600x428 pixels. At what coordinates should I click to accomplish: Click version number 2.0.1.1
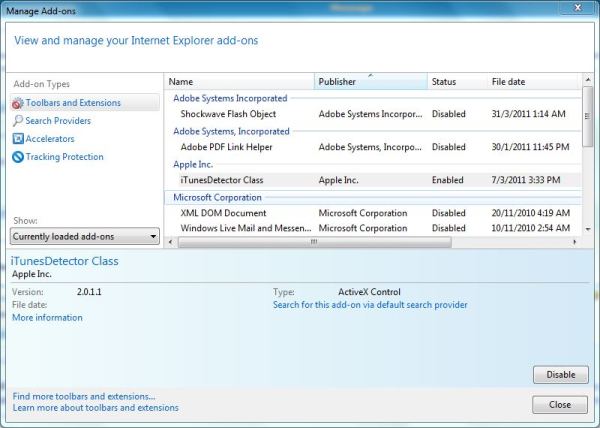[89, 292]
